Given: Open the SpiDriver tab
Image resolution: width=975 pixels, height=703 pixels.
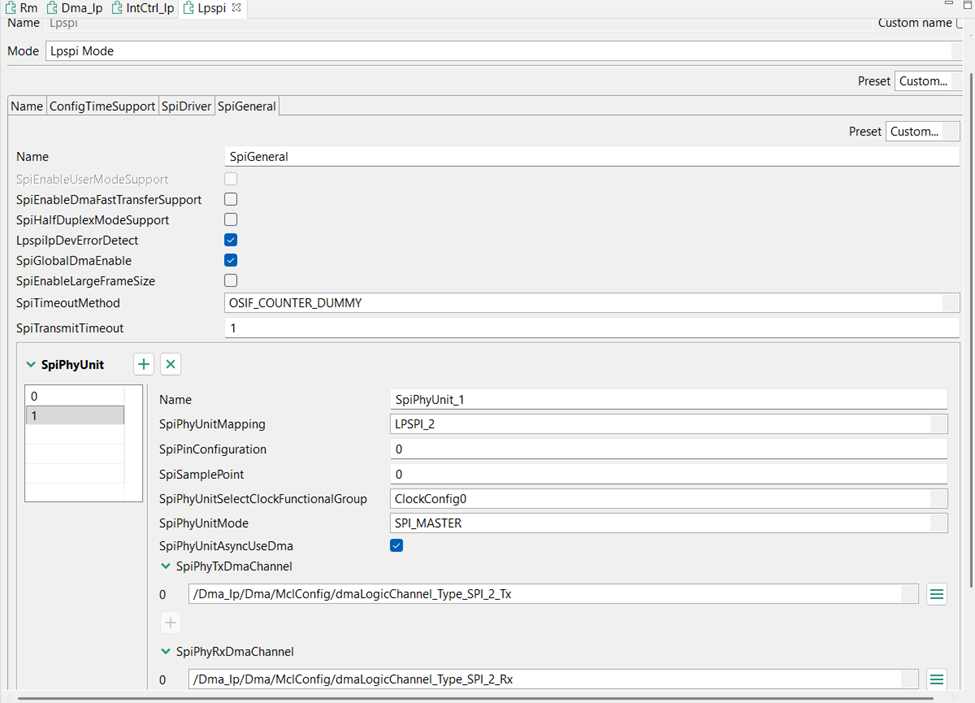Looking at the screenshot, I should tap(186, 106).
